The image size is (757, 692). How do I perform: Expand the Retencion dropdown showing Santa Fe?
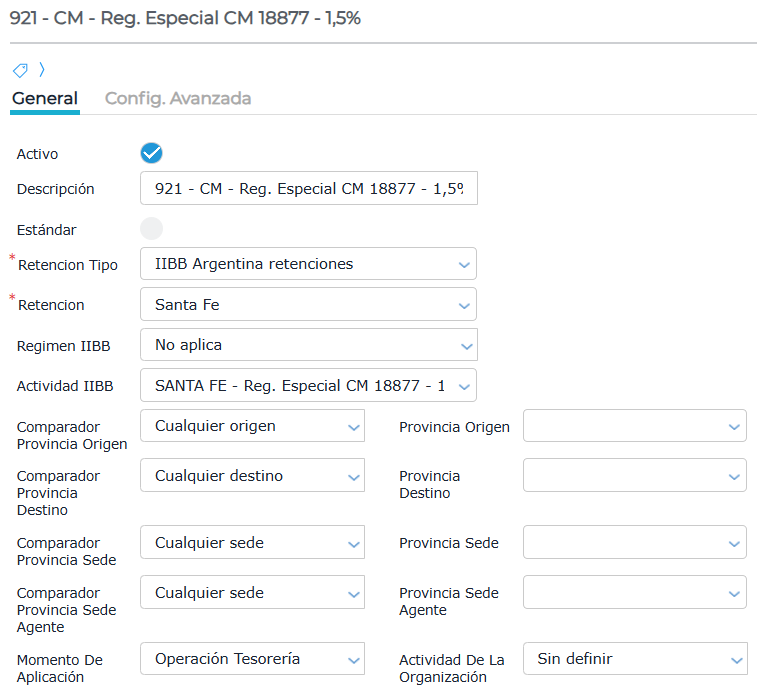point(308,304)
